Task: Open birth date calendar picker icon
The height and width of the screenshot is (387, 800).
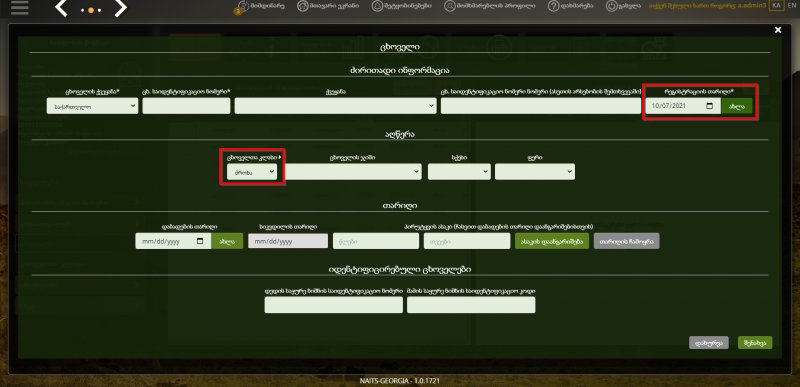Action: [x=201, y=241]
